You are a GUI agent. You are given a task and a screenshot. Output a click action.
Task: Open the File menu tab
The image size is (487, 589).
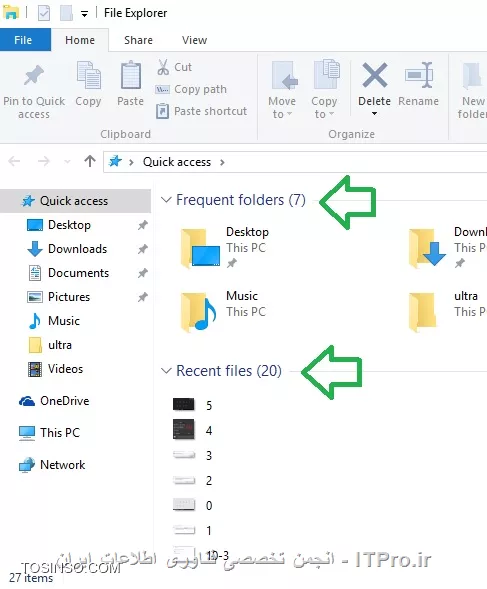23,40
